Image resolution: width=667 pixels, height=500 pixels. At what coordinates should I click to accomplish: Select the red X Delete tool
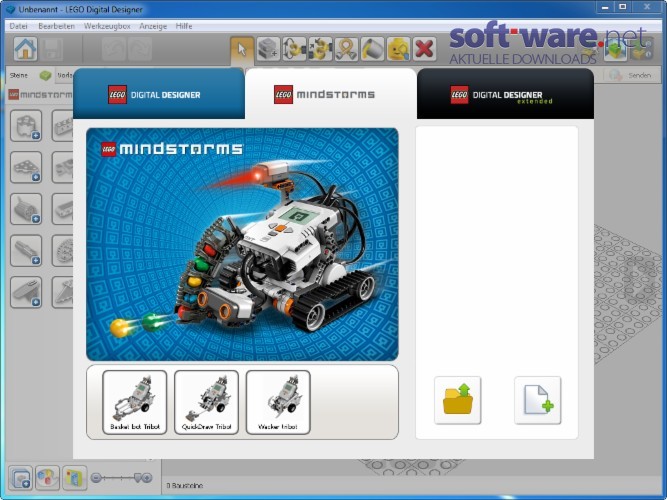pyautogui.click(x=424, y=49)
